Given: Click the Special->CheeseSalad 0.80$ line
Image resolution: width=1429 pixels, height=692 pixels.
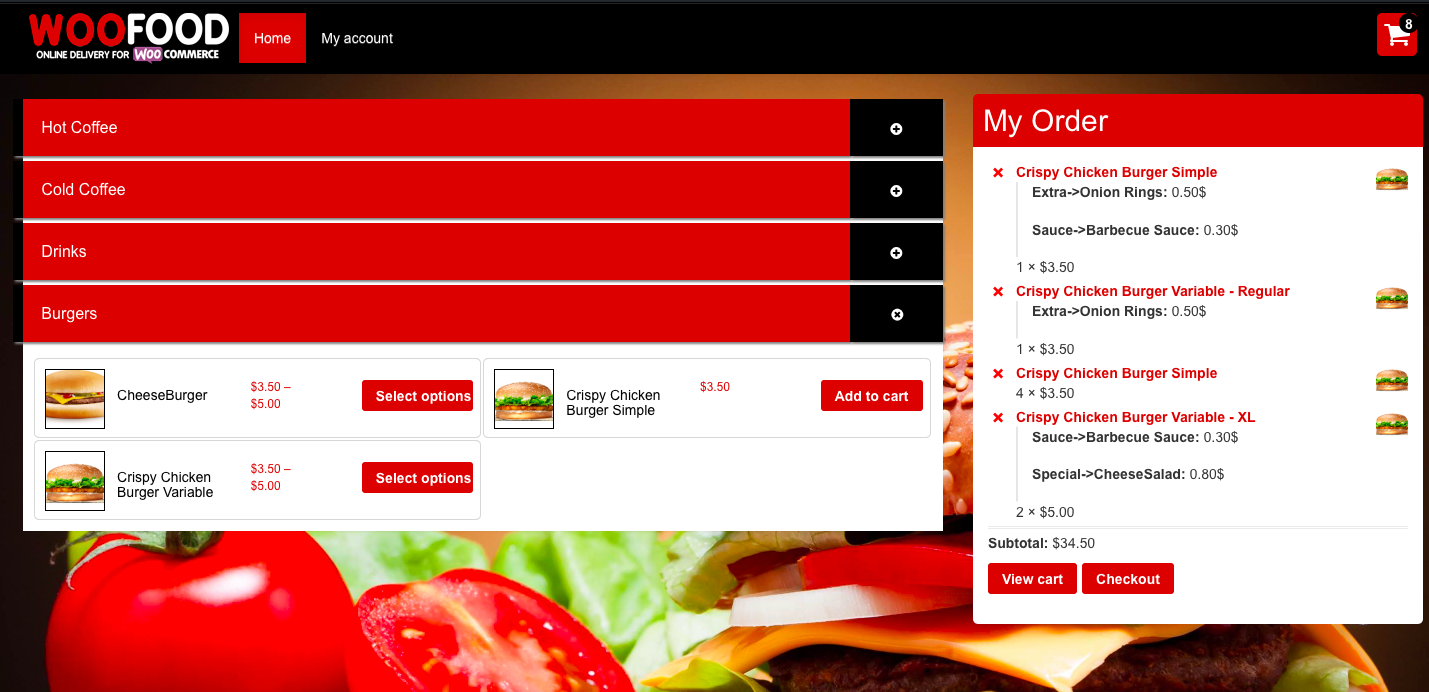Looking at the screenshot, I should pos(1128,474).
